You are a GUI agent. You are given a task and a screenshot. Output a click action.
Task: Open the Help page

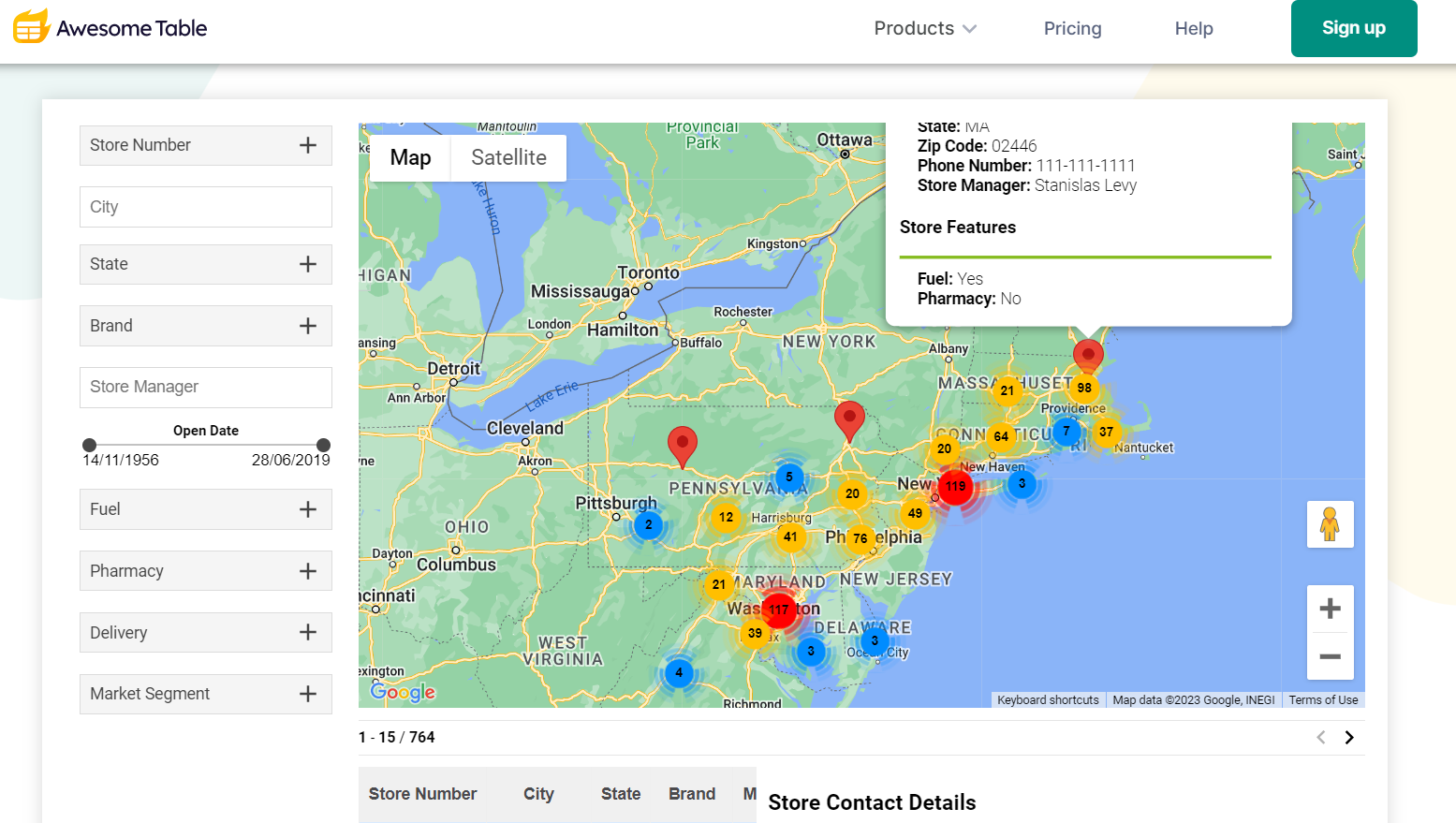[x=1194, y=28]
